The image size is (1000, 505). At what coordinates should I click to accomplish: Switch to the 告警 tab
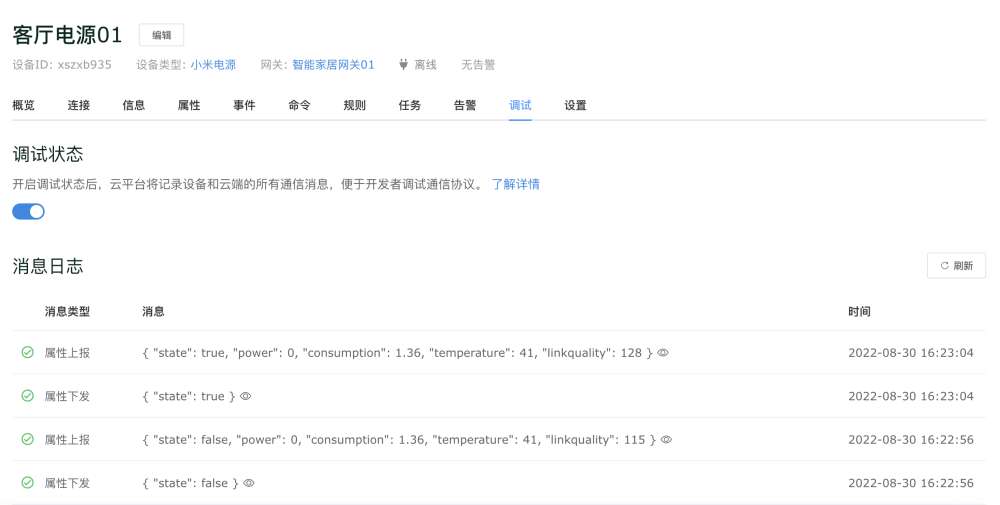(x=465, y=105)
